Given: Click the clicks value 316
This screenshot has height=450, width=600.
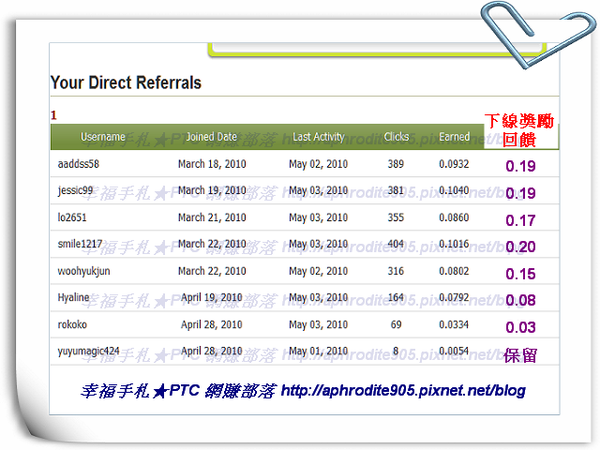Looking at the screenshot, I should click(396, 271).
